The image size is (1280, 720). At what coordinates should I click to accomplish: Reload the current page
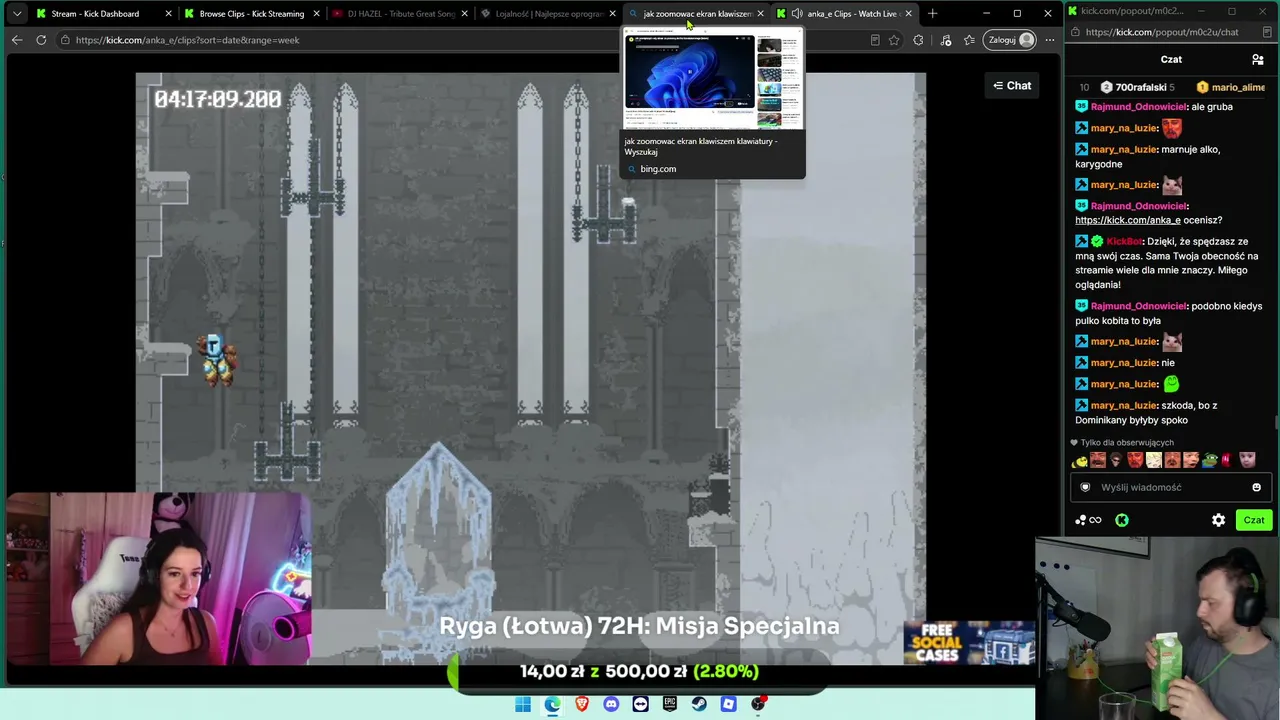tap(41, 40)
